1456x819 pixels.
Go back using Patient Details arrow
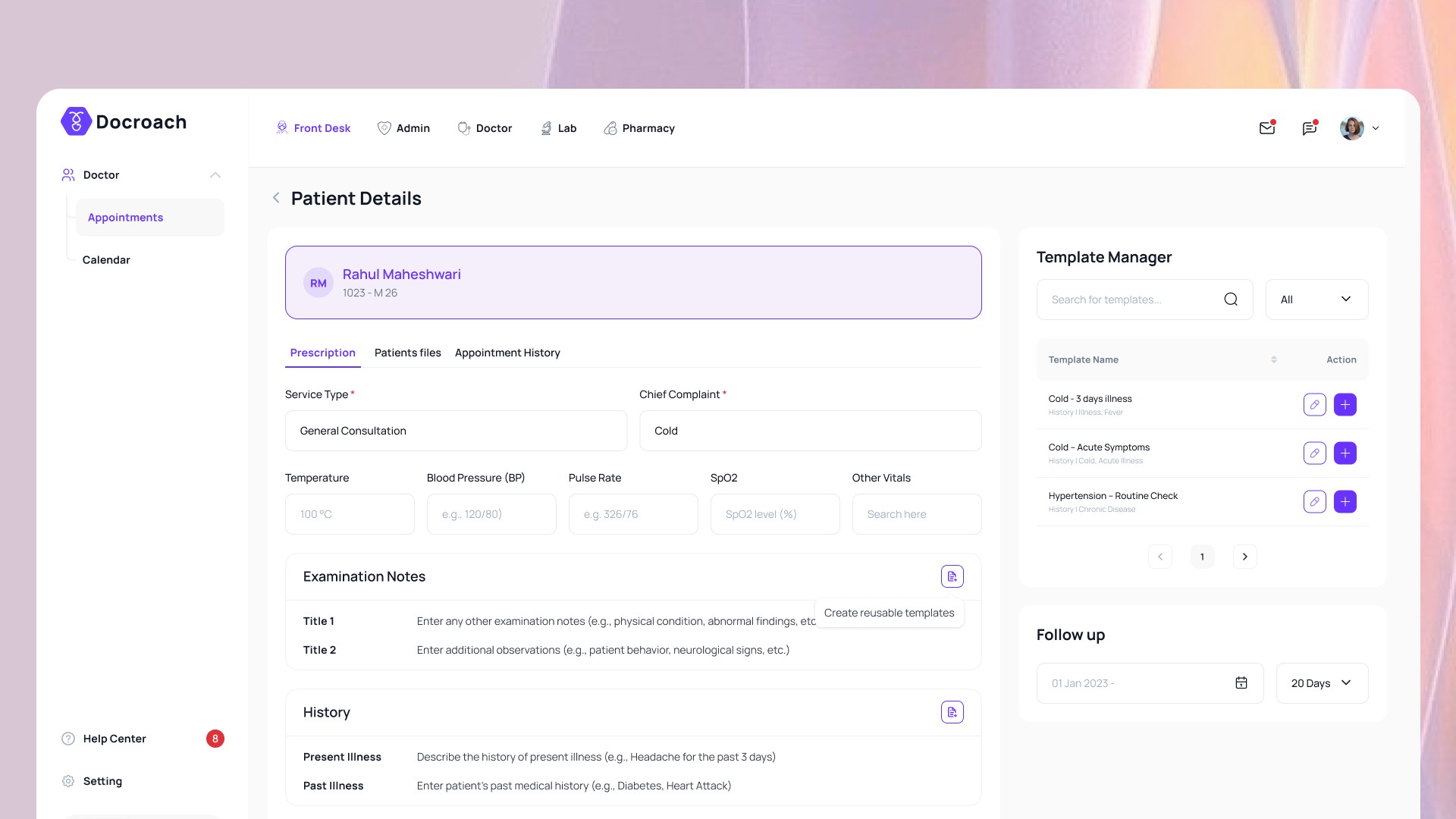click(276, 198)
